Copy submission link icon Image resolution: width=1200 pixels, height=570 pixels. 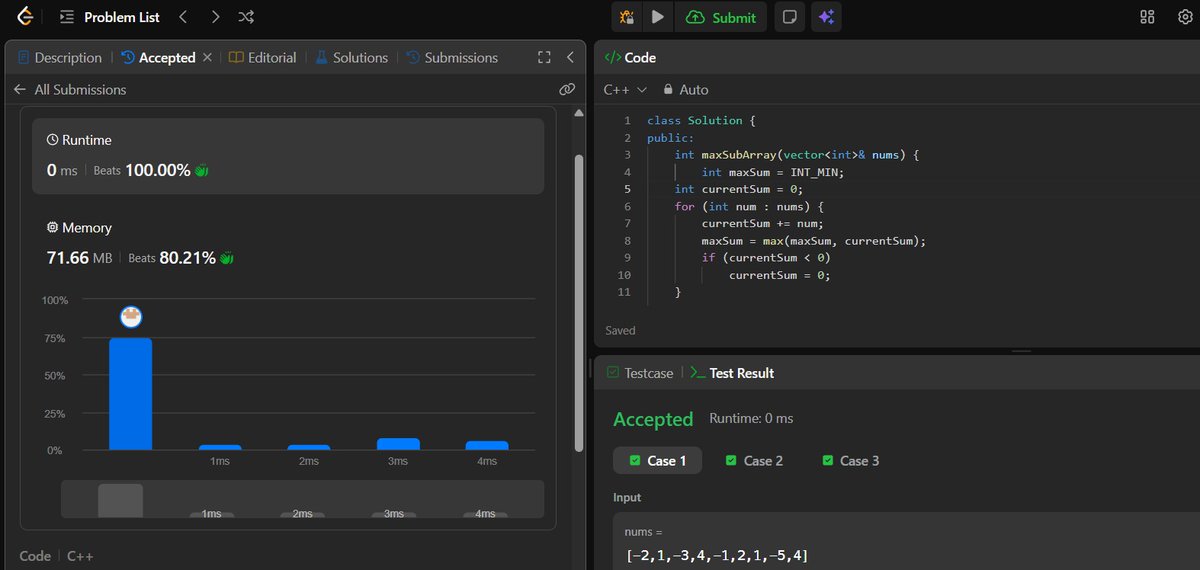click(567, 89)
